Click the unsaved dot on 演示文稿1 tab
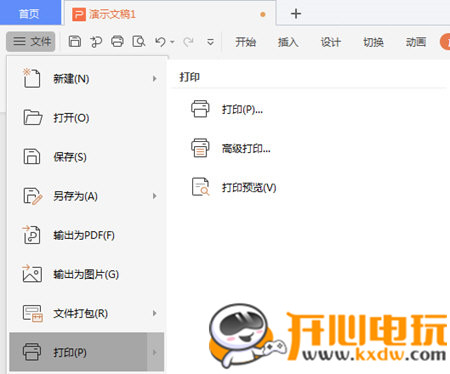The width and height of the screenshot is (450, 374). pos(263,14)
